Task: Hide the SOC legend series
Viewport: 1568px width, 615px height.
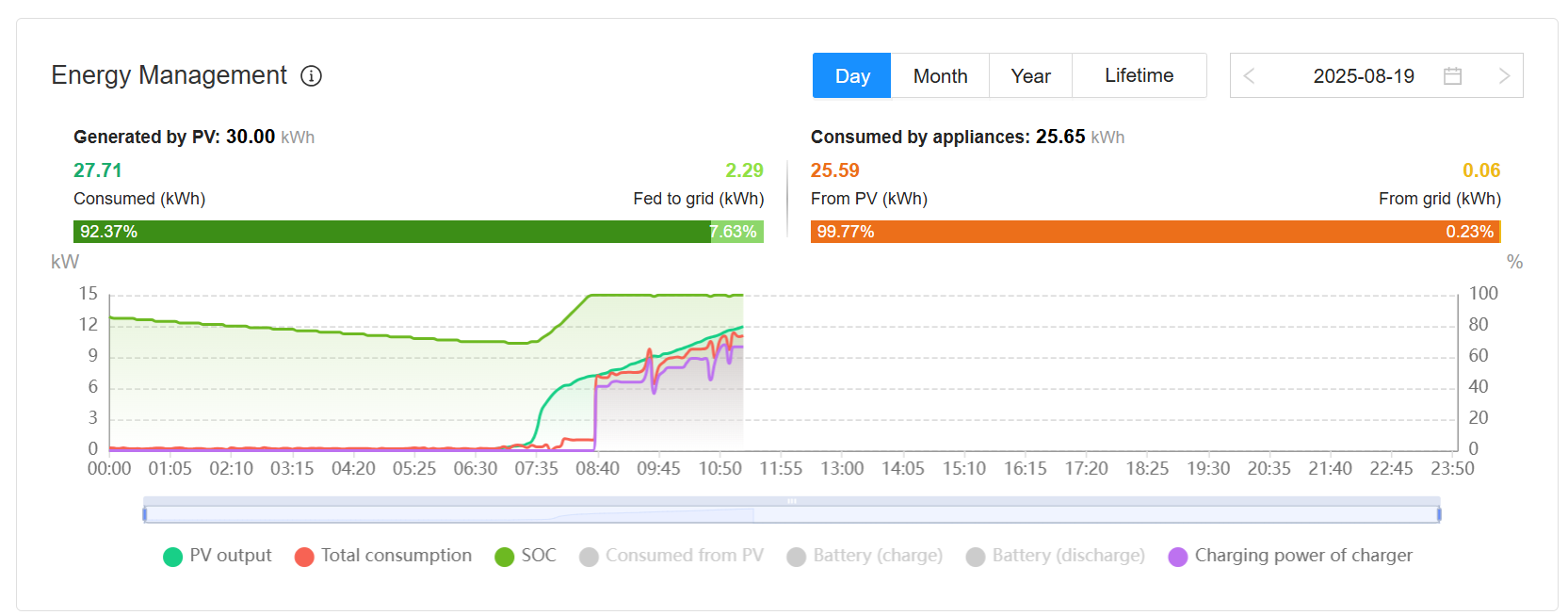Action: pyautogui.click(x=525, y=556)
